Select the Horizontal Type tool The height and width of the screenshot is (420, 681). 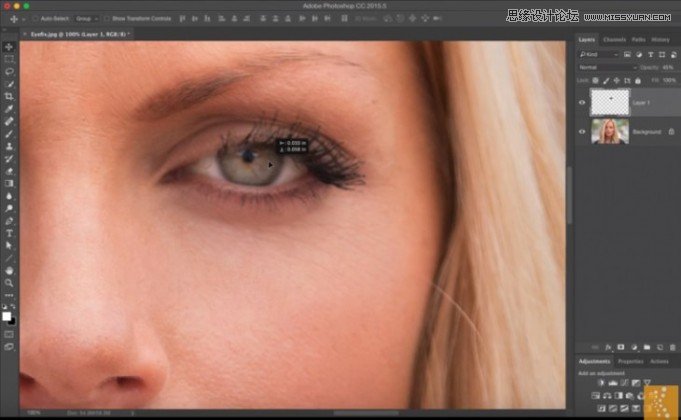(x=9, y=233)
